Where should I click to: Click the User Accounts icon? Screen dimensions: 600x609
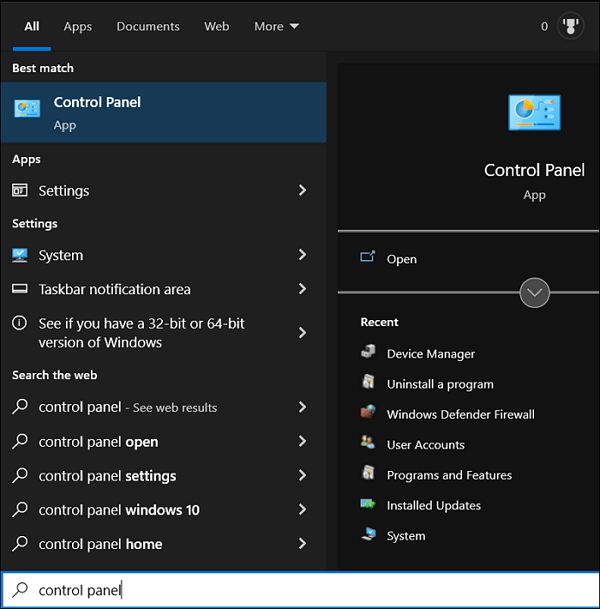pyautogui.click(x=368, y=444)
